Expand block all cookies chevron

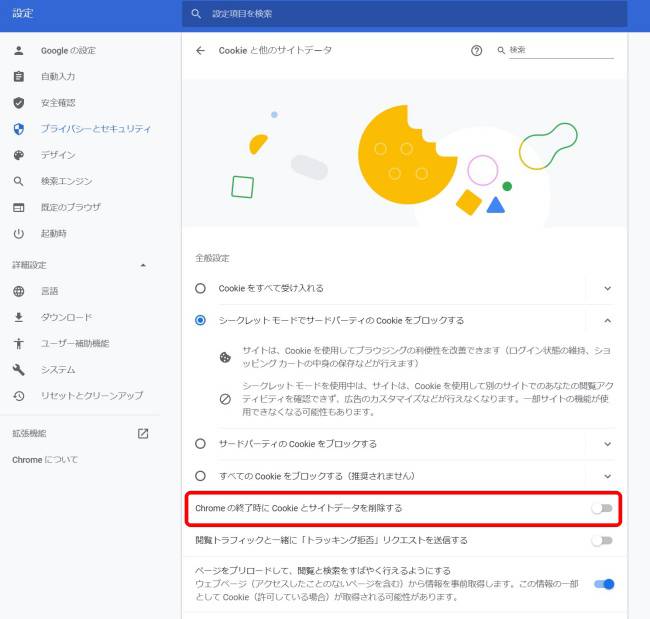[607, 476]
